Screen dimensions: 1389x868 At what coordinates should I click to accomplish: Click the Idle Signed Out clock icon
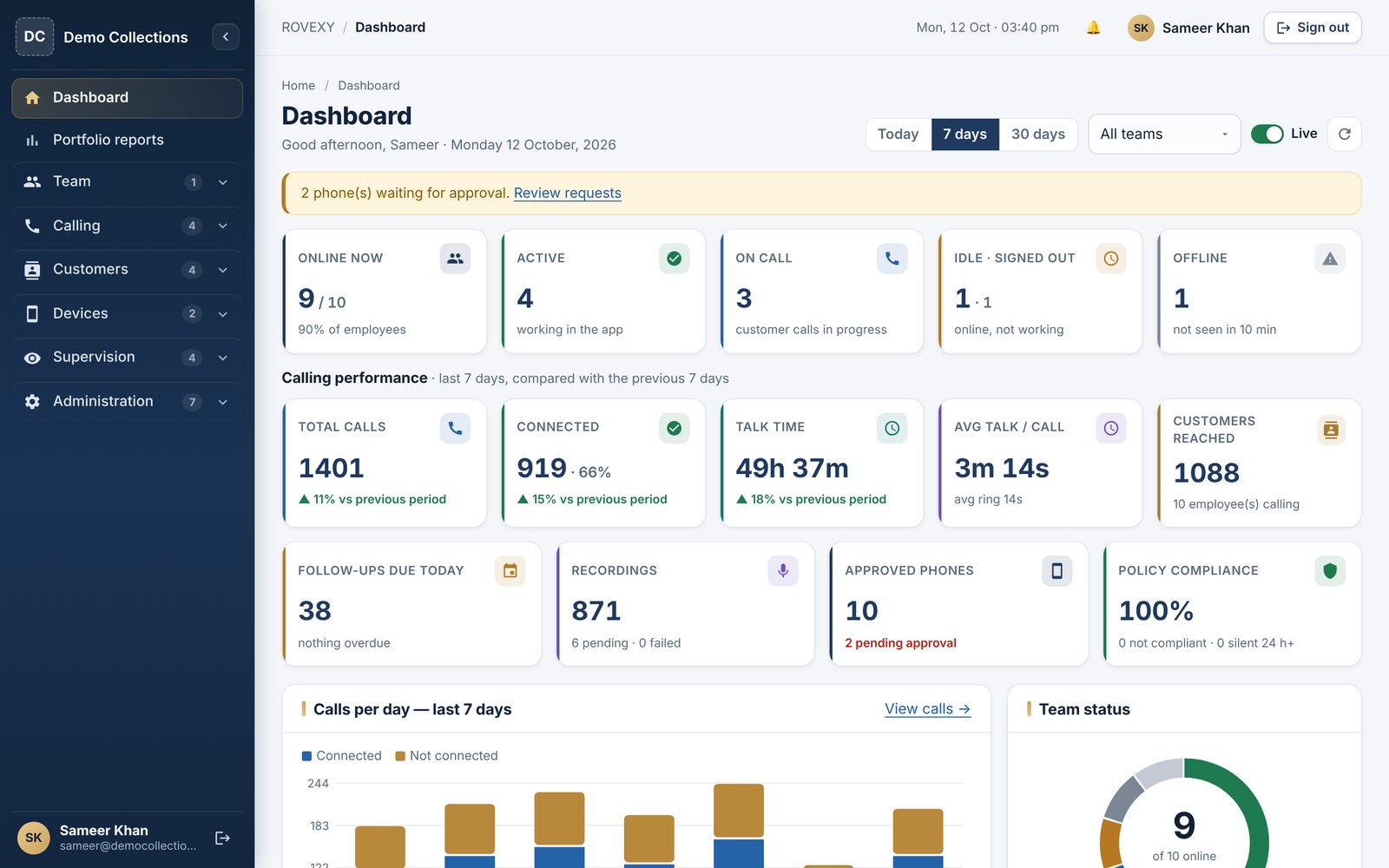[1111, 259]
